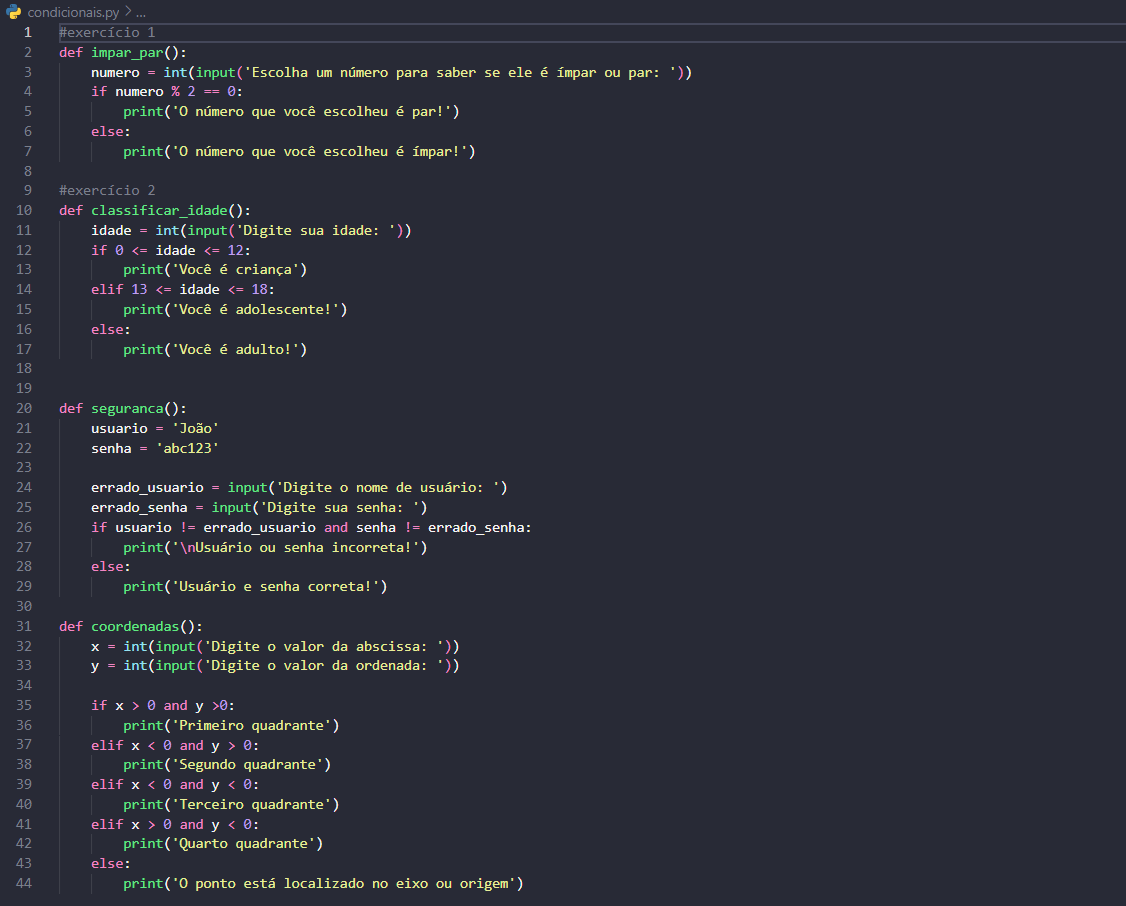Click the 'O número que você escolheu é ímpar!' string

tap(320, 151)
